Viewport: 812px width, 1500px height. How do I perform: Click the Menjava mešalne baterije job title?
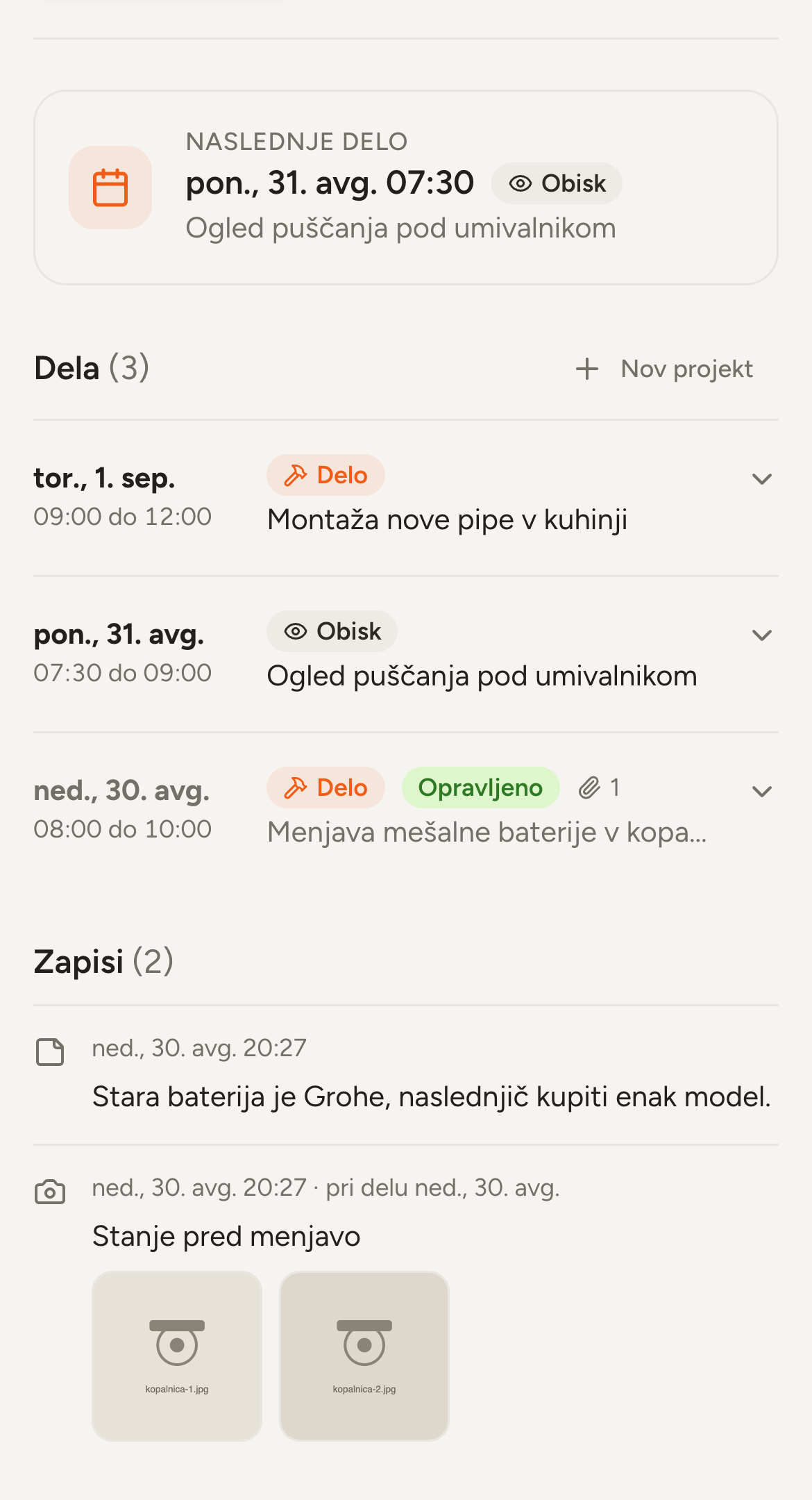487,832
